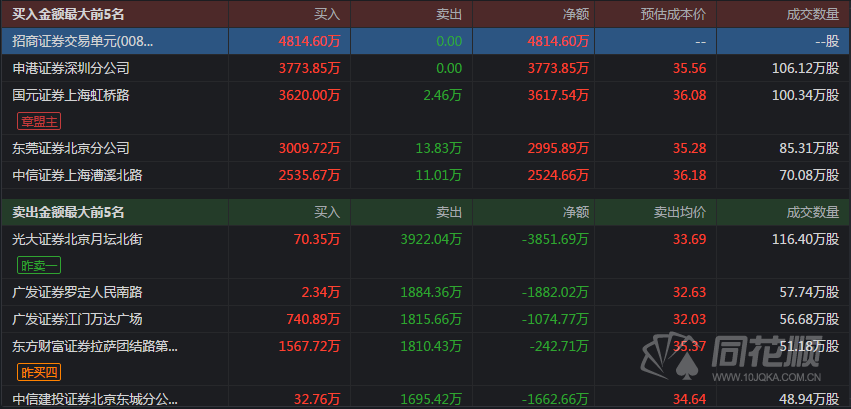Select net value 3617.54万
The height and width of the screenshot is (409, 851).
coord(558,95)
